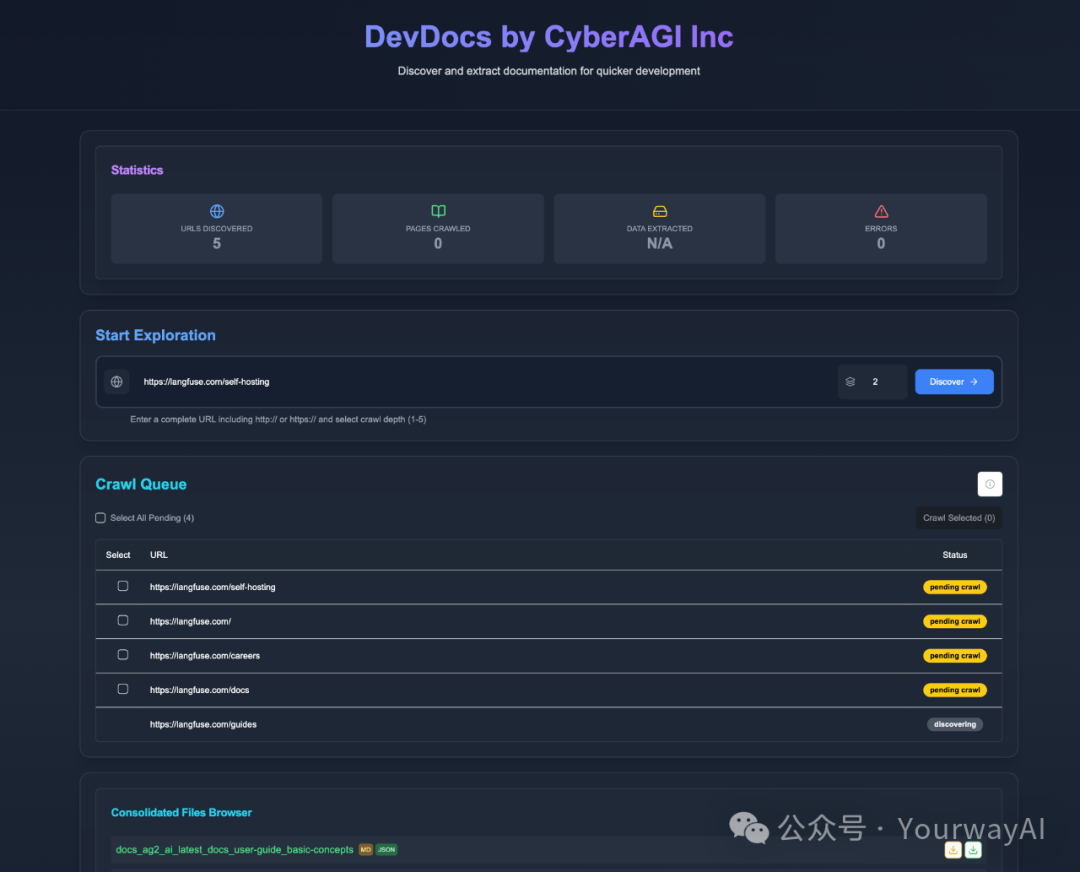Click the Start Exploration heading

point(155,335)
